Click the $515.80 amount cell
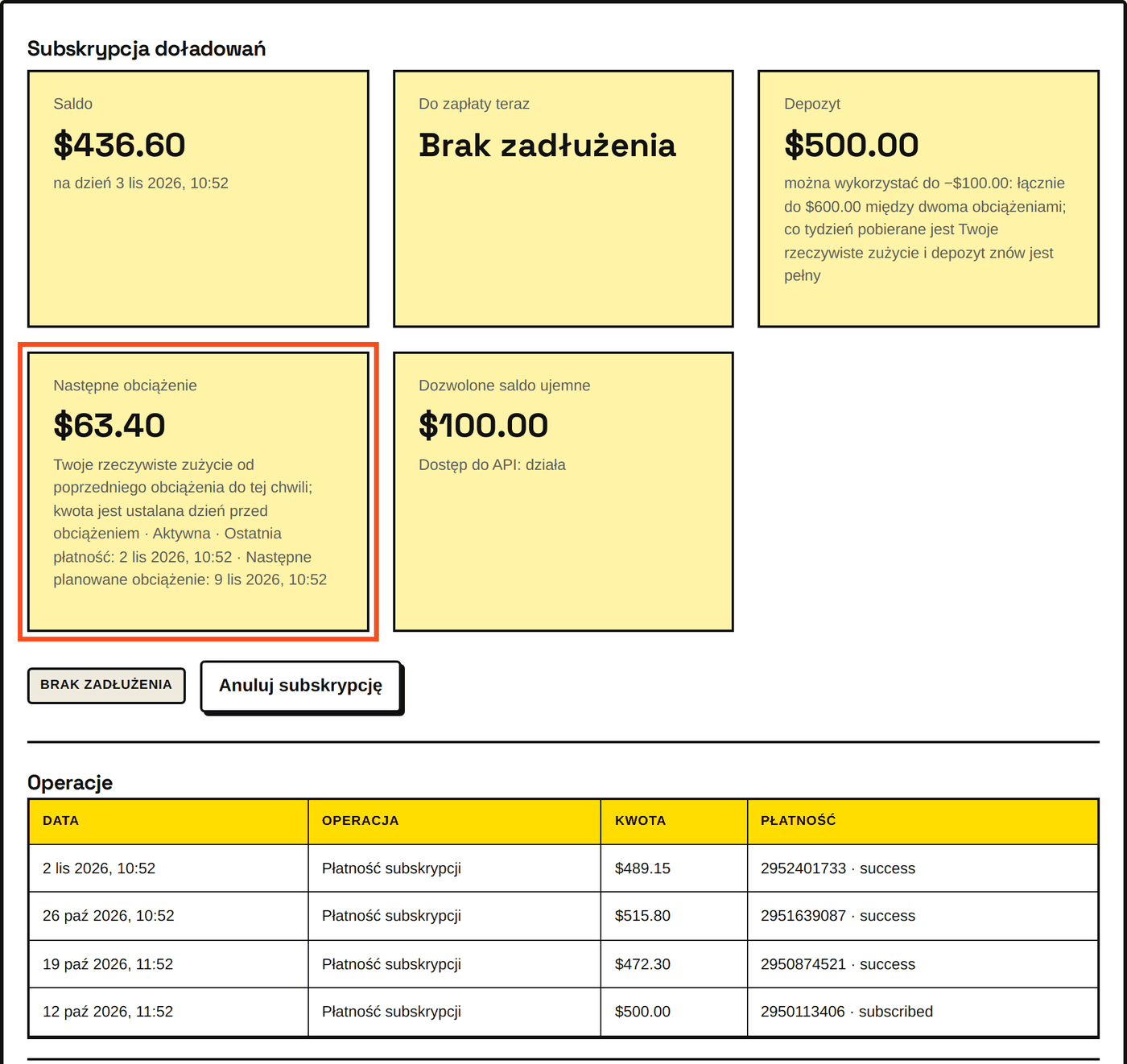 coord(675,916)
